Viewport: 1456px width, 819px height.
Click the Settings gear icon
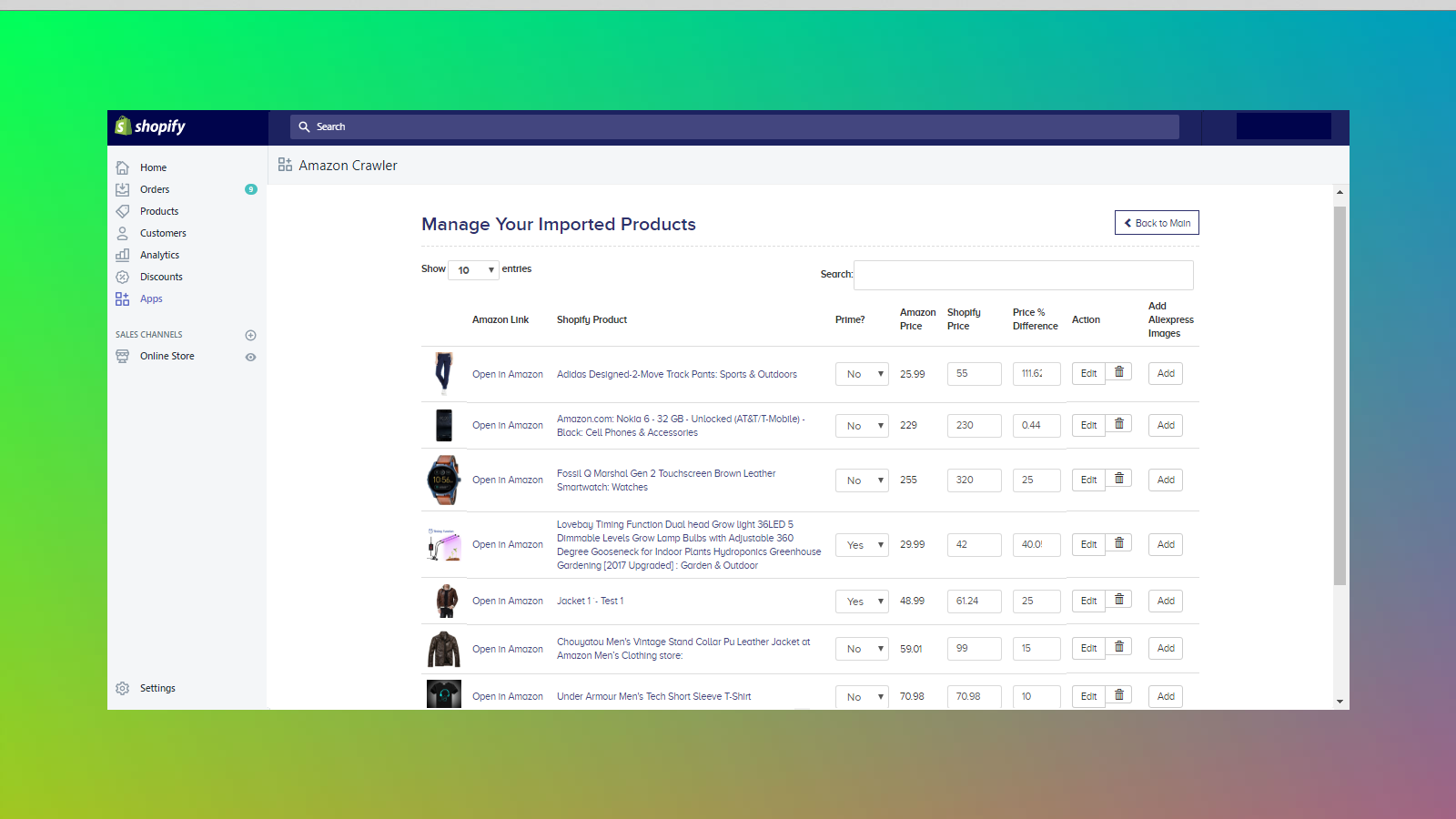click(123, 688)
